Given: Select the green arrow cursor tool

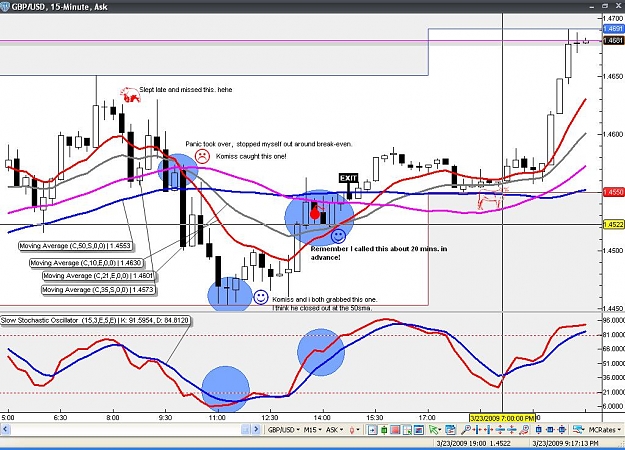Looking at the screenshot, I should click(434, 430).
